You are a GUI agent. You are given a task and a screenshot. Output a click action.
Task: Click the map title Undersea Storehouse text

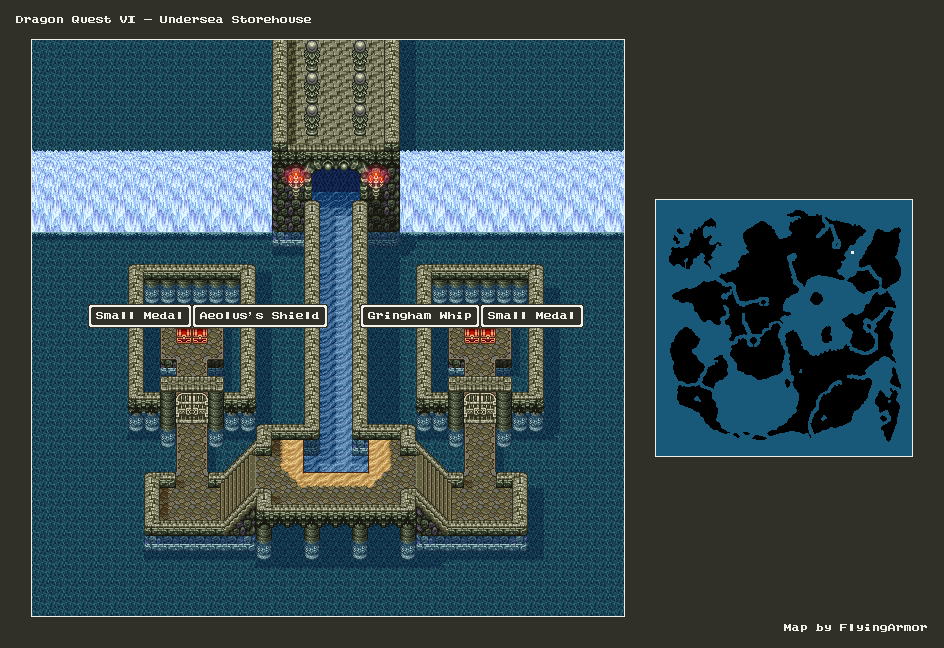click(x=235, y=19)
